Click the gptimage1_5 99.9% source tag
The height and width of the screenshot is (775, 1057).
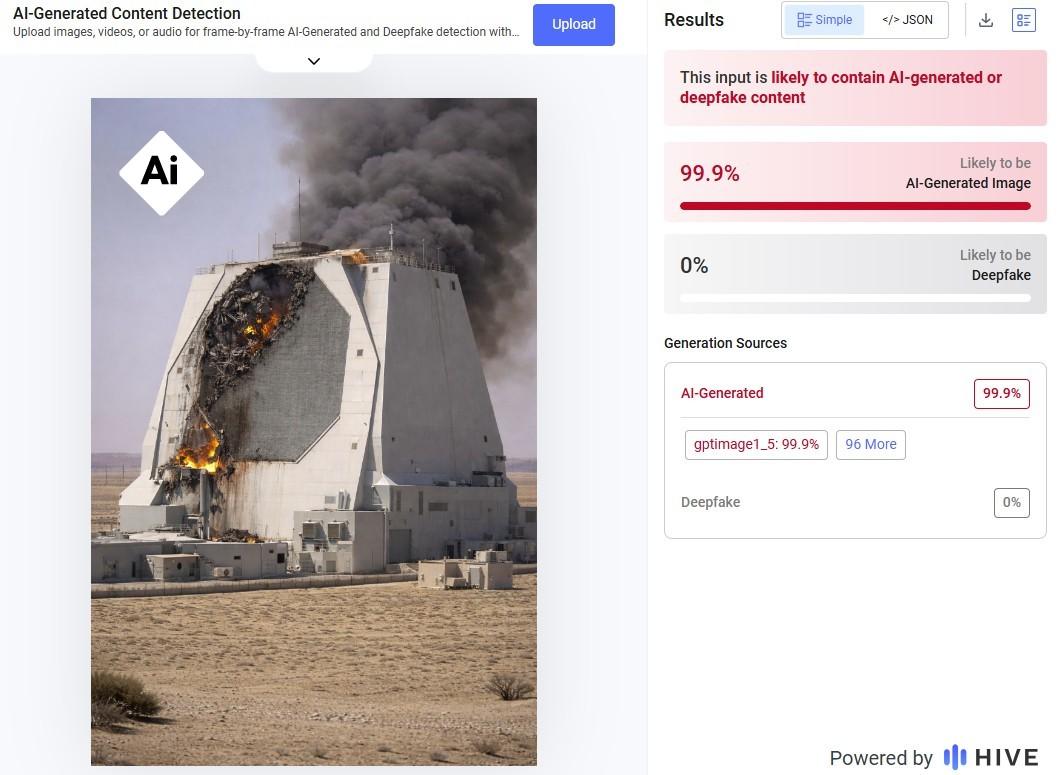(756, 444)
